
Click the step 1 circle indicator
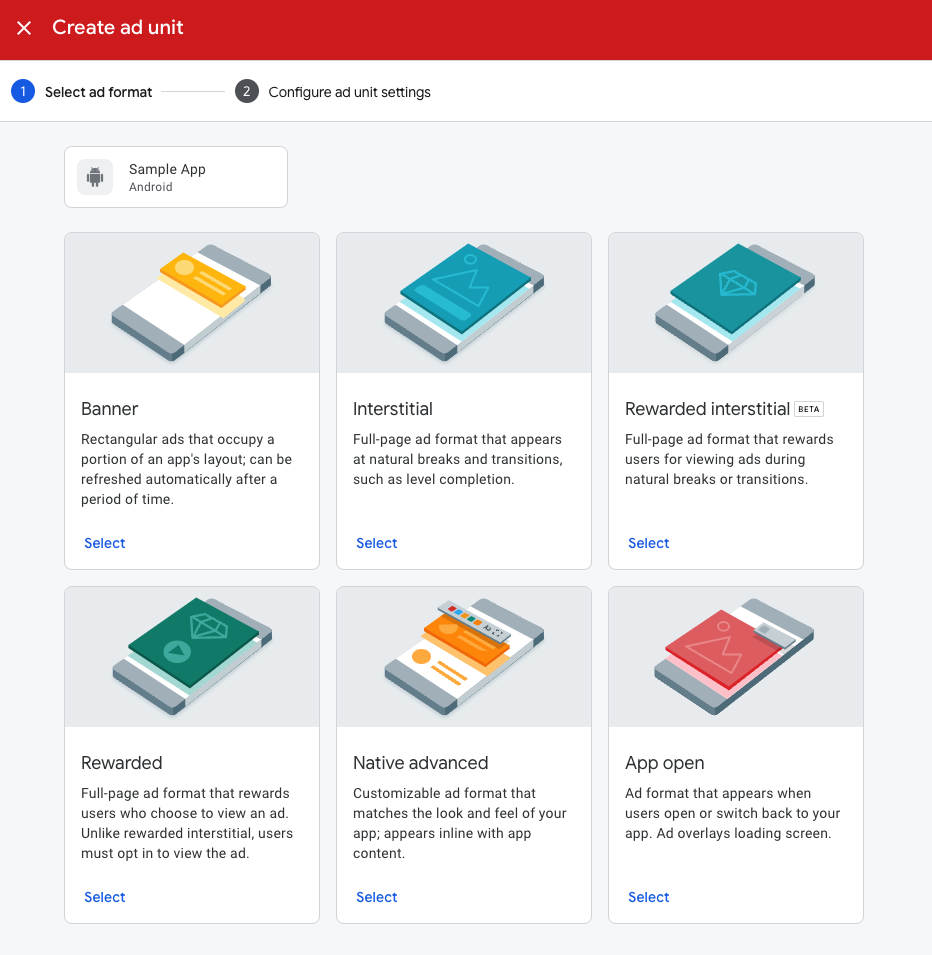22,91
